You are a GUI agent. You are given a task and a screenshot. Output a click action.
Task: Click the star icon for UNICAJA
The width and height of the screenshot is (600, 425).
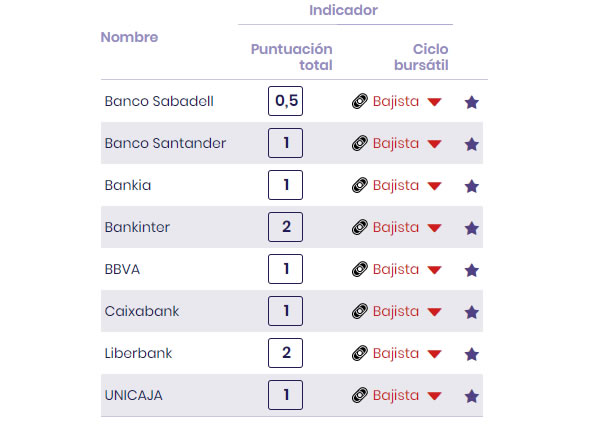[472, 396]
